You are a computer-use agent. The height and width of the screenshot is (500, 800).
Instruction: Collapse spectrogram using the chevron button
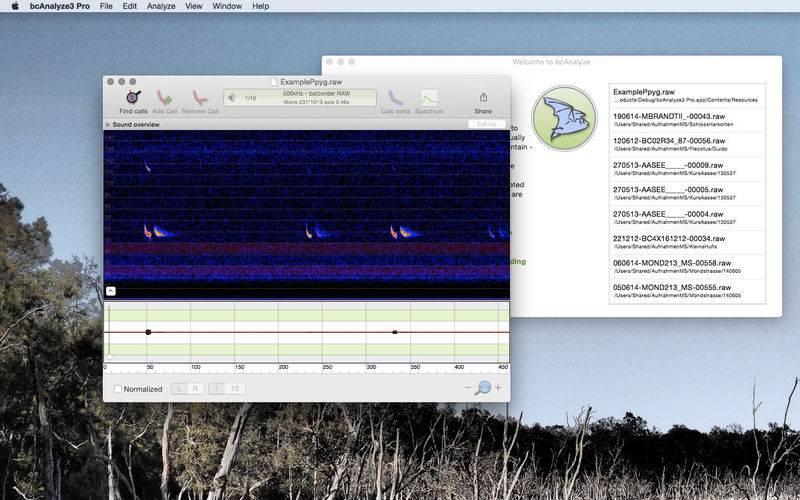[110, 291]
